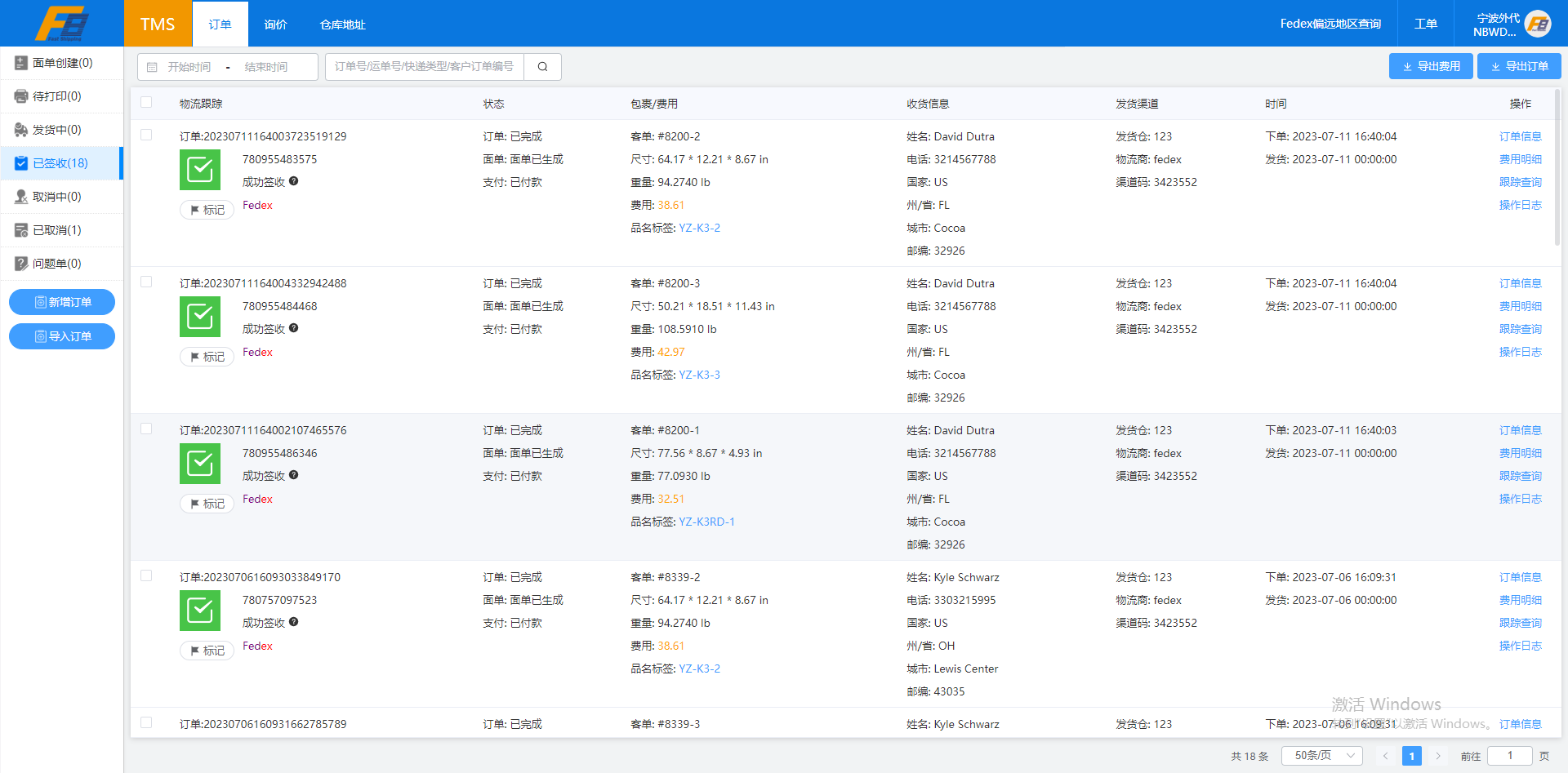Viewport: 1568px width, 773px height.
Task: Click the 导出订单 button
Action: coord(1519,66)
